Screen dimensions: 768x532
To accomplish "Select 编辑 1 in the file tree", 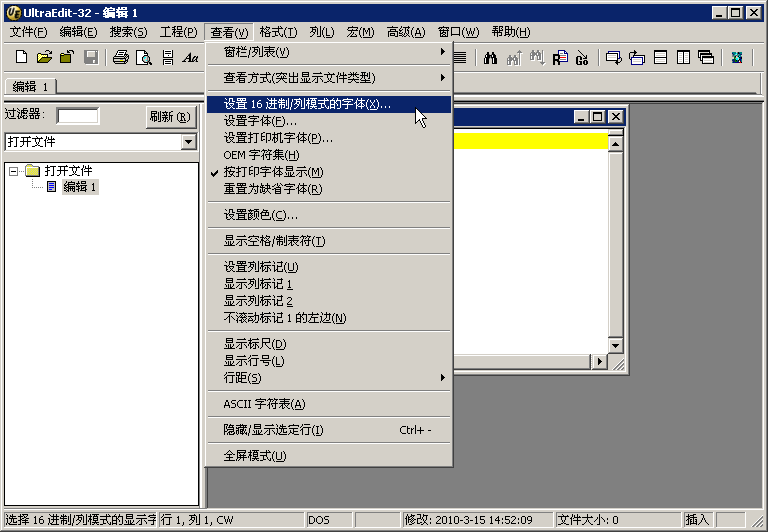I will coord(80,187).
